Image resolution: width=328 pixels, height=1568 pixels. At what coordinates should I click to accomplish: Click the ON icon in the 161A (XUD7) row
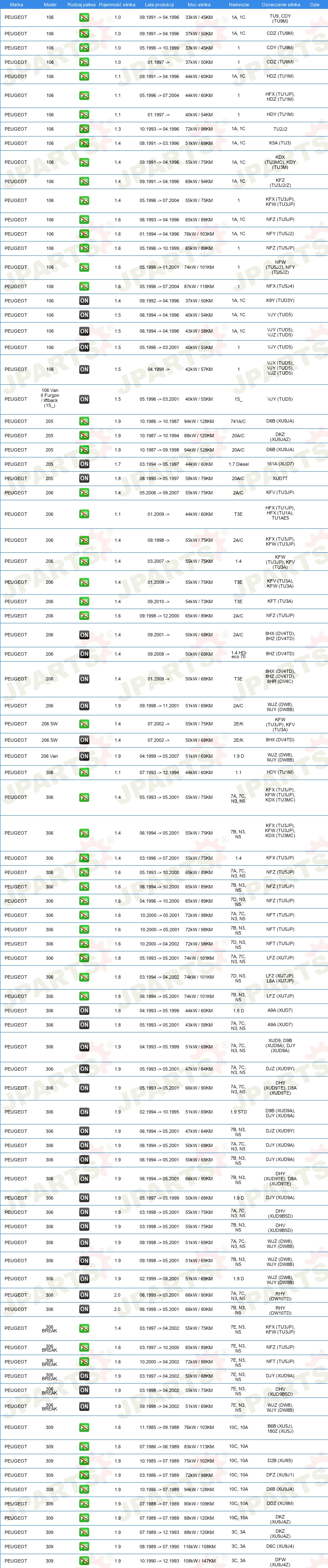point(84,464)
